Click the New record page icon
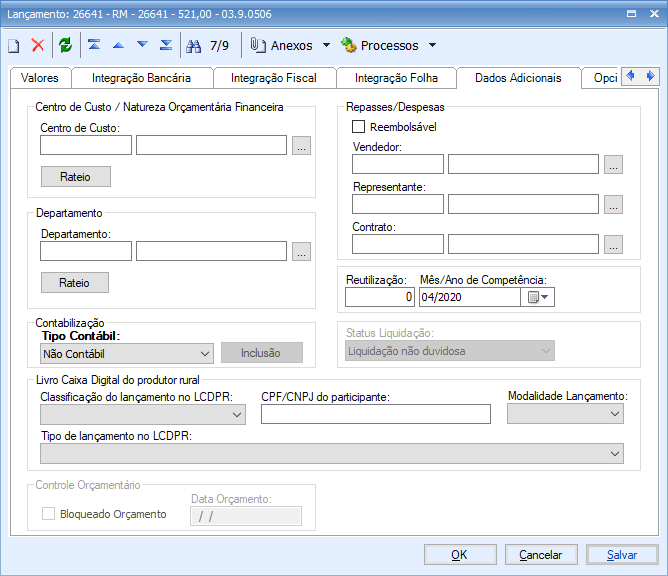This screenshot has width=668, height=576. [x=14, y=45]
